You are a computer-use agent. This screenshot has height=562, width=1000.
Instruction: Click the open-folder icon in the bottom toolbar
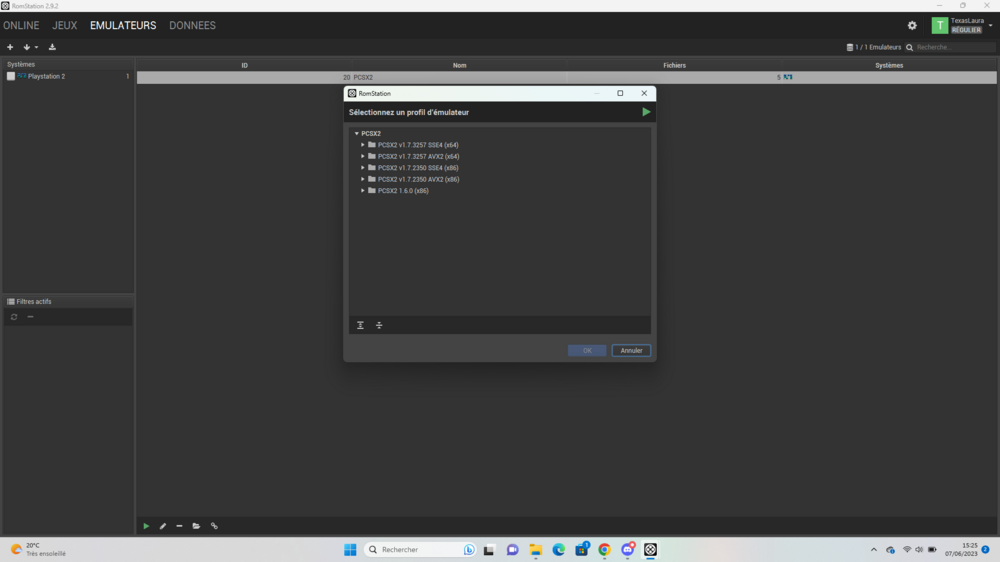coord(196,526)
